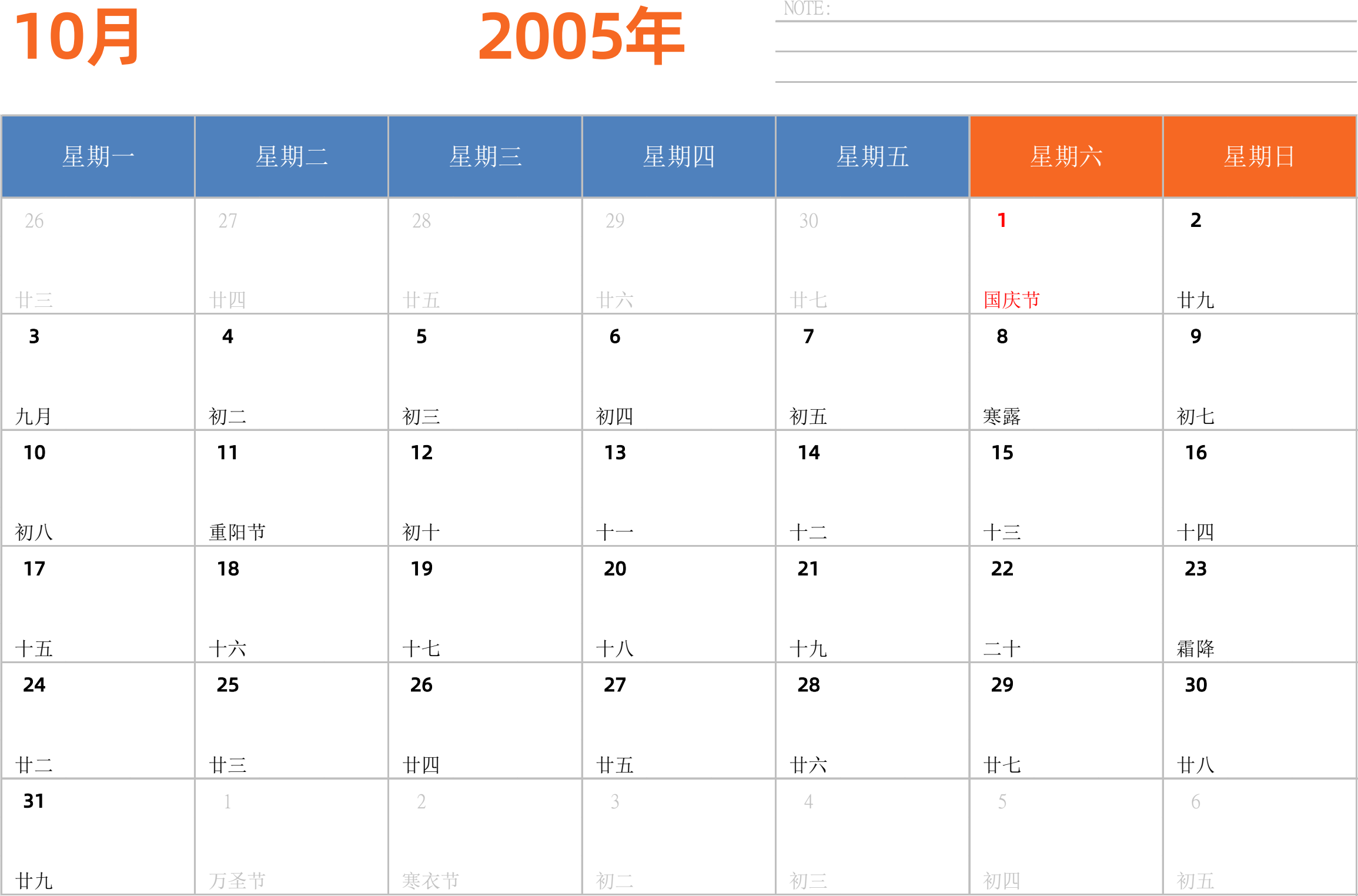
Task: Click the red date 1
Action: coord(1002,220)
